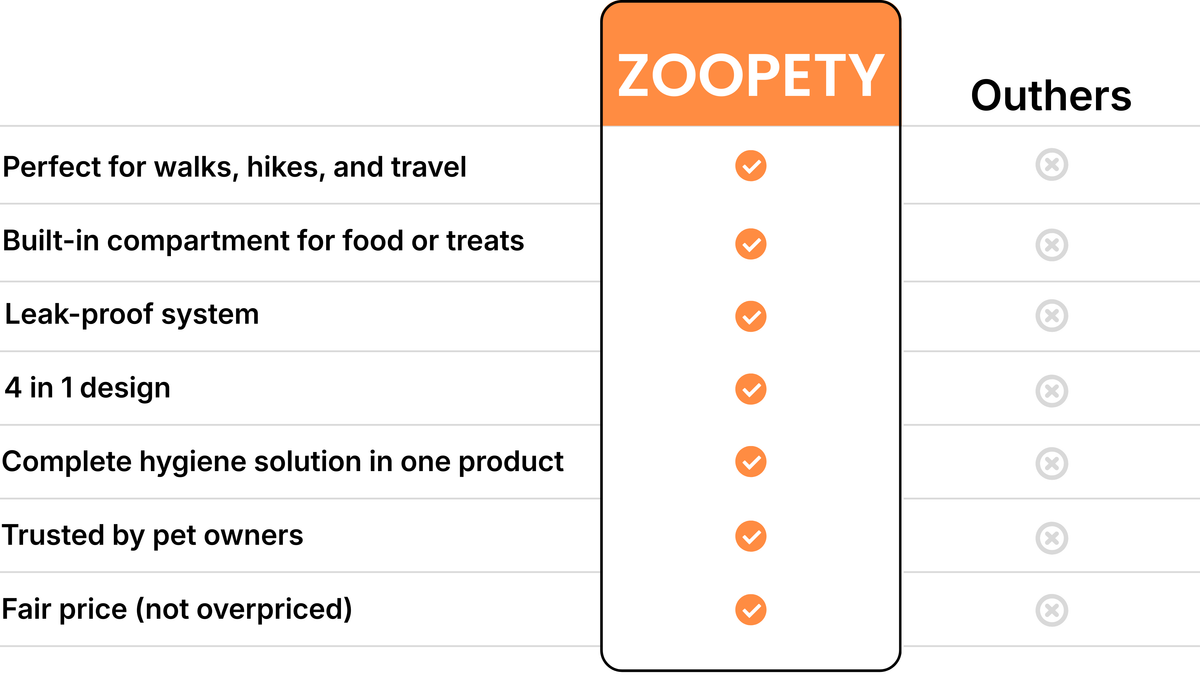Click the orange checkmark for 4 in 1 design
The width and height of the screenshot is (1200, 675).
(x=750, y=388)
